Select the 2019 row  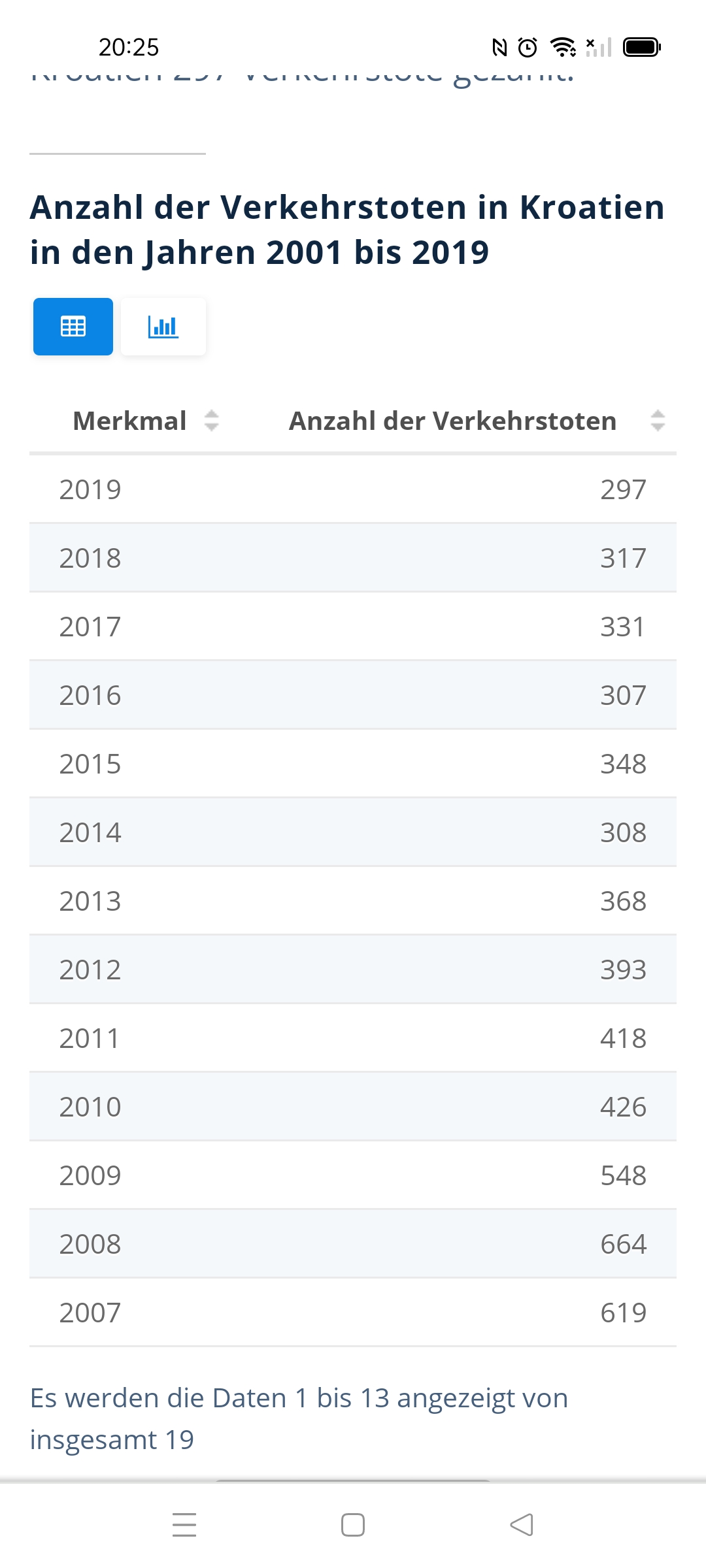point(353,489)
